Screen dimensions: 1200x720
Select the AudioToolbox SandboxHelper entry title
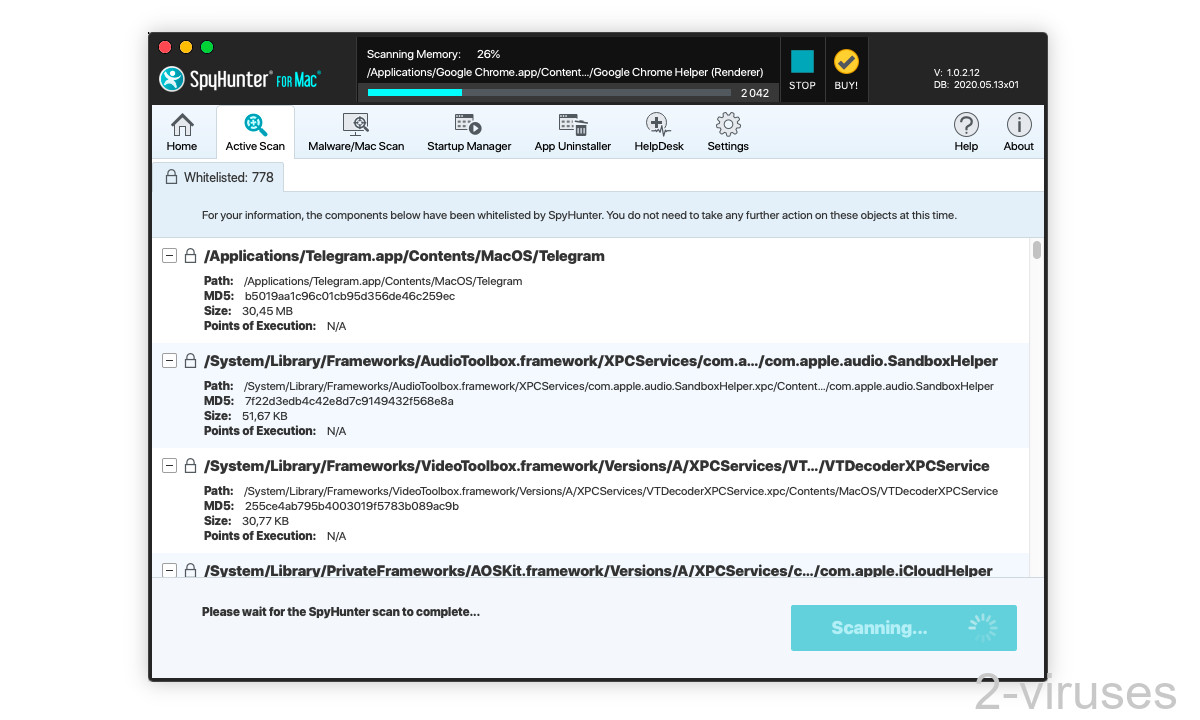point(601,361)
